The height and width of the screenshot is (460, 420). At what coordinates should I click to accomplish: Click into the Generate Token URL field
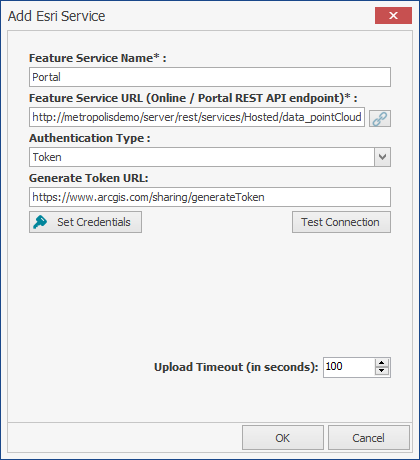pos(210,197)
